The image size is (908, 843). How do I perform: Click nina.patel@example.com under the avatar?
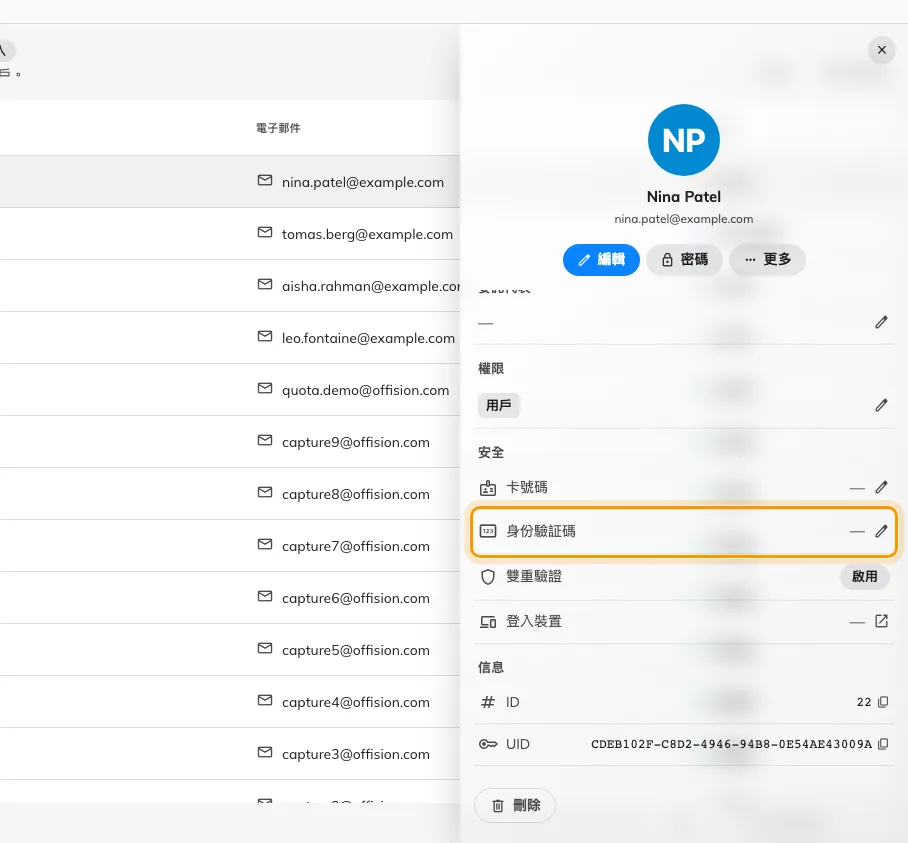point(683,219)
